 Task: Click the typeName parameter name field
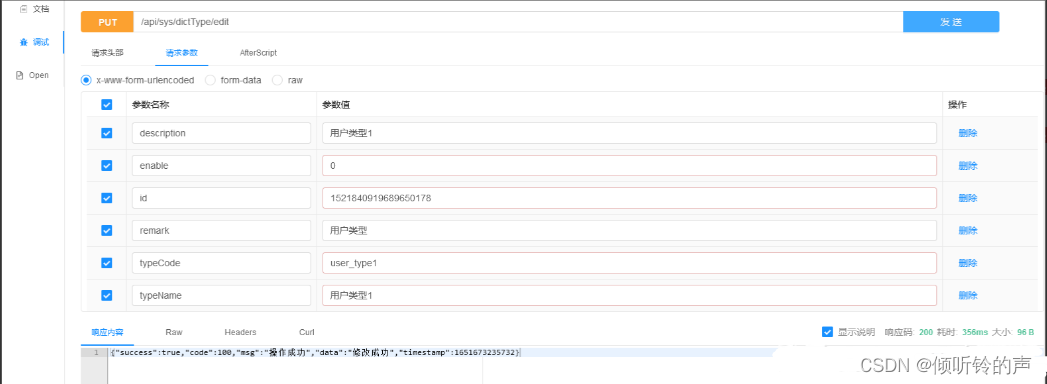[x=221, y=295]
